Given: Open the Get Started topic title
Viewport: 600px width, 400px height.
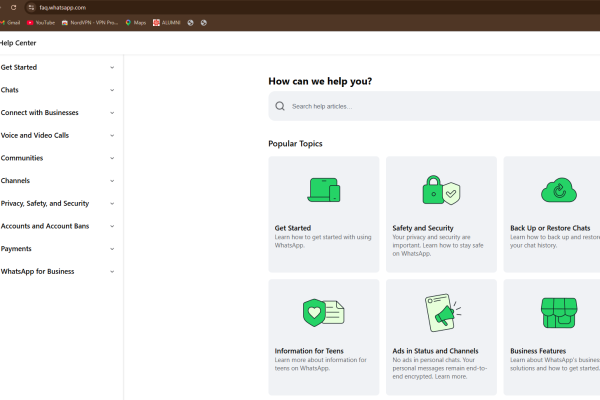Looking at the screenshot, I should coord(293,228).
